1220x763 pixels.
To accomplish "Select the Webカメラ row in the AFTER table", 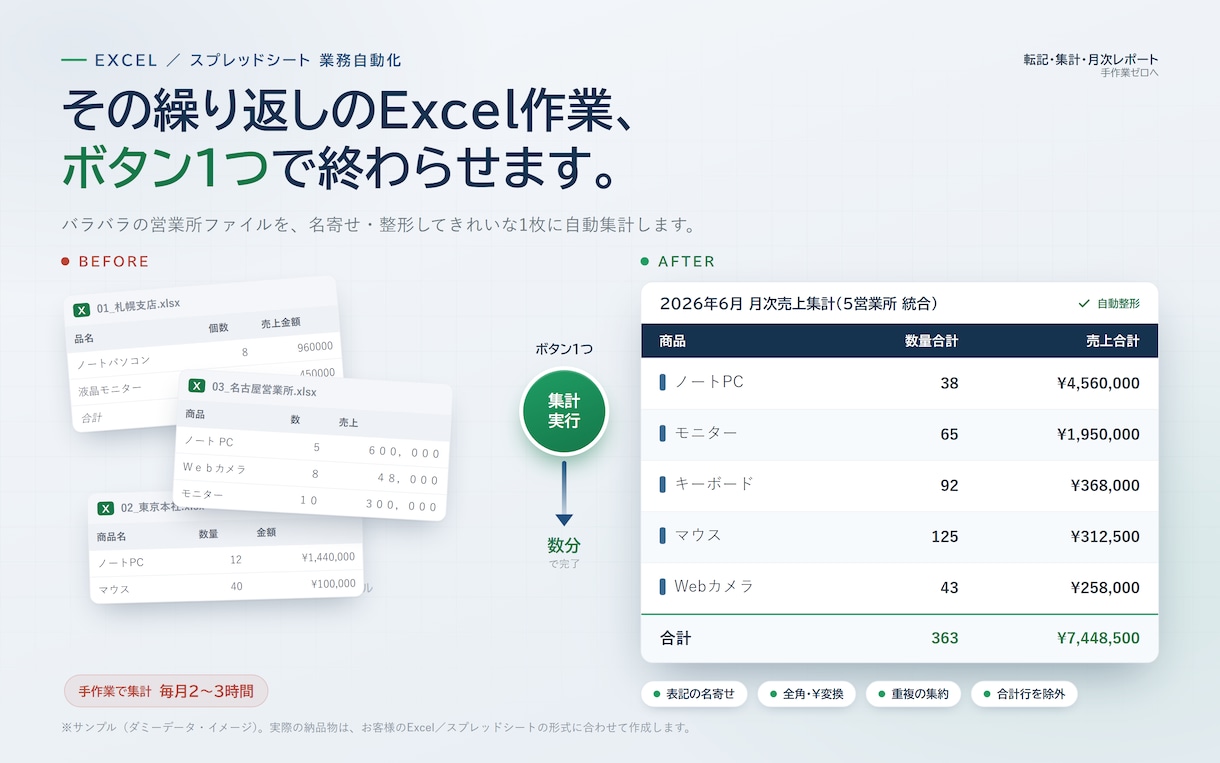I will coord(899,587).
